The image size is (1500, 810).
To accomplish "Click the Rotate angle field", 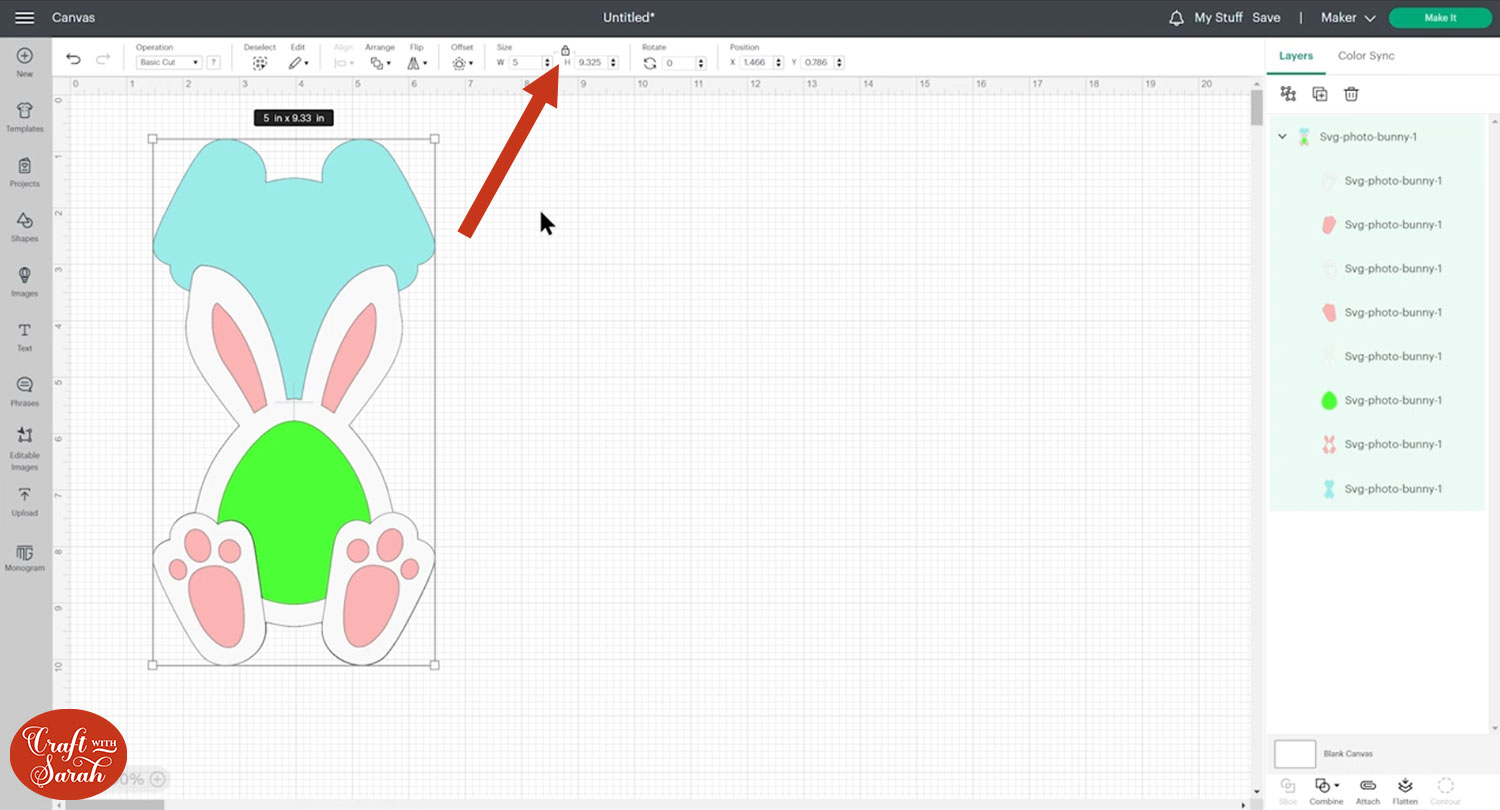I will click(x=679, y=63).
